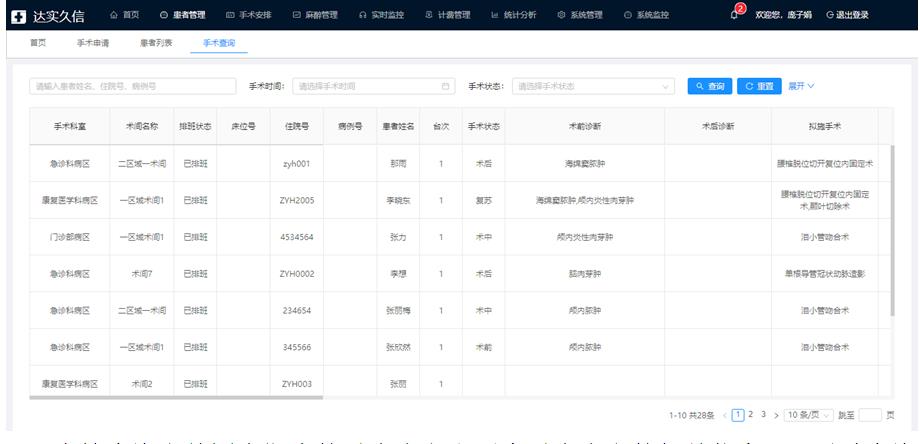The image size is (920, 444).
Task: Click the 首页 home icon in top navigation
Action: pyautogui.click(x=114, y=14)
